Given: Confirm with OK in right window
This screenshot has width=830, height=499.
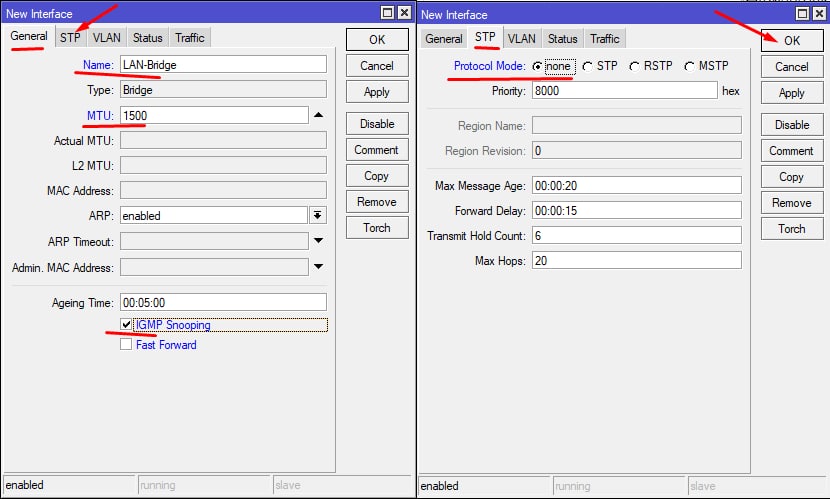Looking at the screenshot, I should [792, 41].
